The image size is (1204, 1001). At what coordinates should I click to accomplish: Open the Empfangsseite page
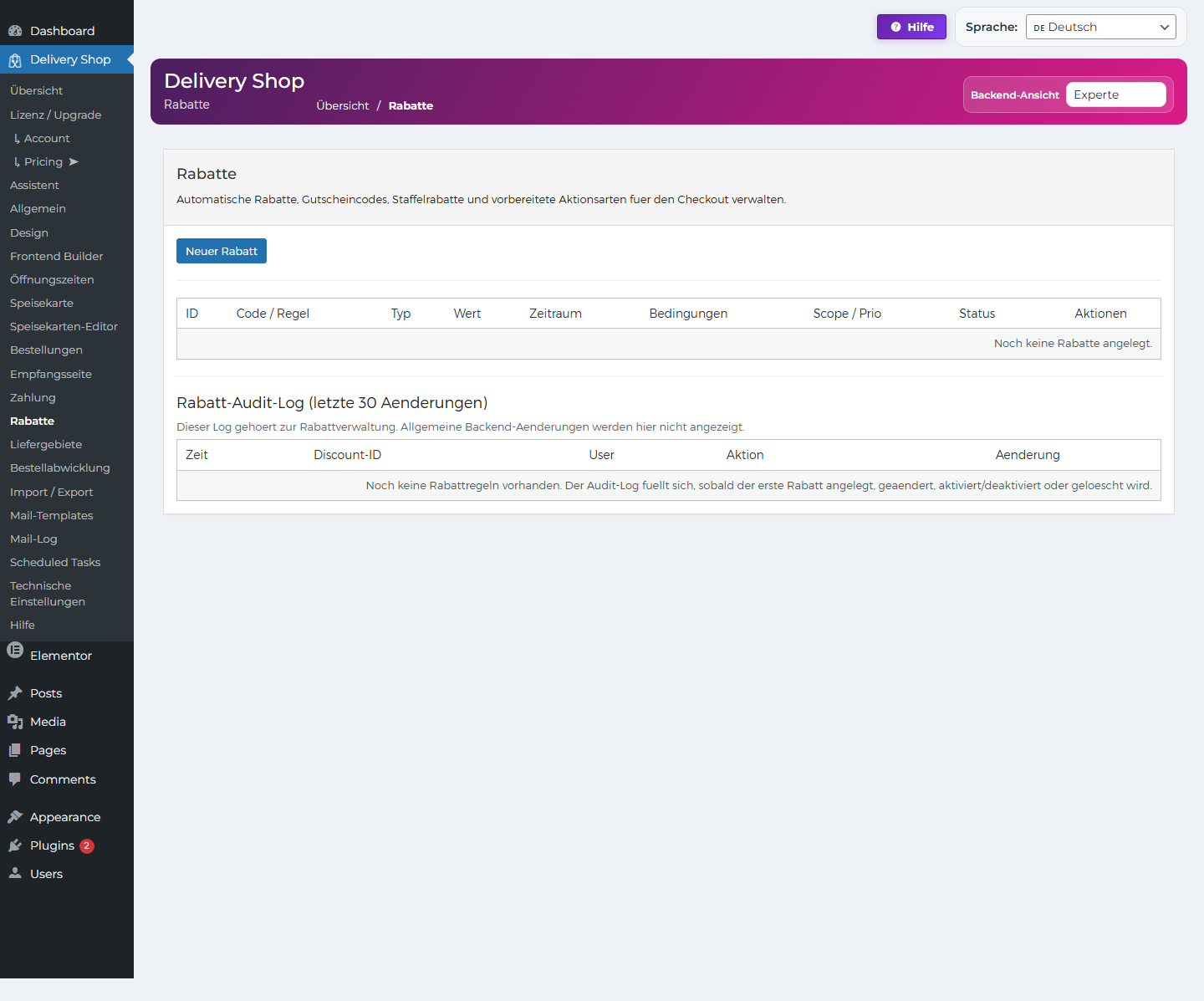(51, 374)
